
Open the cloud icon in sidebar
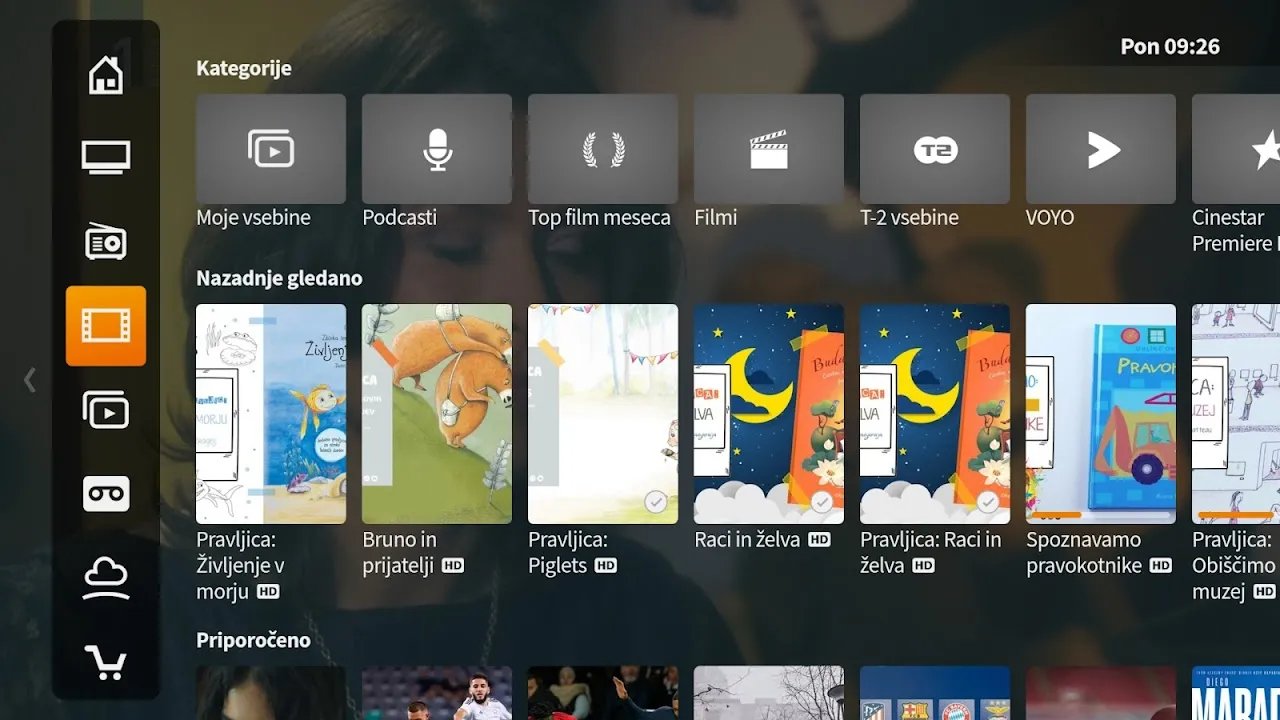pos(106,578)
